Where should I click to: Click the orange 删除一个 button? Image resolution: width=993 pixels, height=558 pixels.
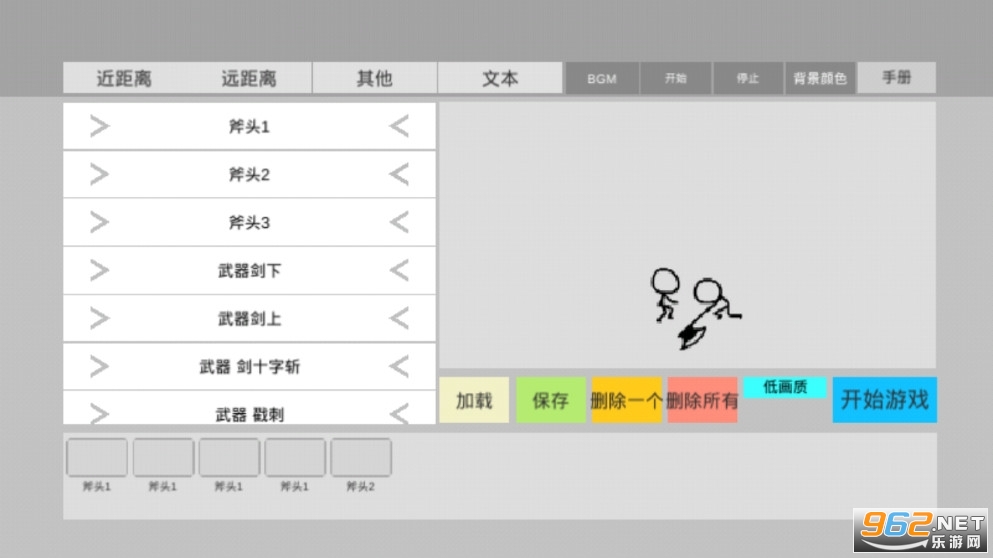click(x=626, y=400)
